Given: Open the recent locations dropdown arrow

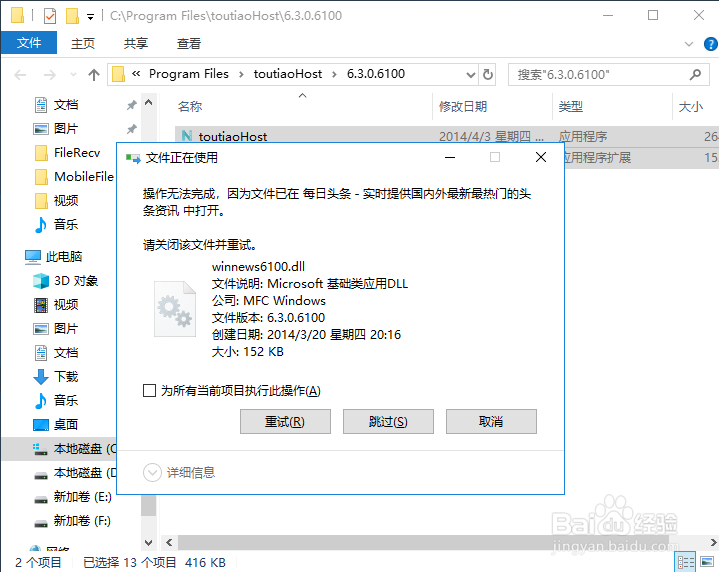Looking at the screenshot, I should [x=73, y=74].
